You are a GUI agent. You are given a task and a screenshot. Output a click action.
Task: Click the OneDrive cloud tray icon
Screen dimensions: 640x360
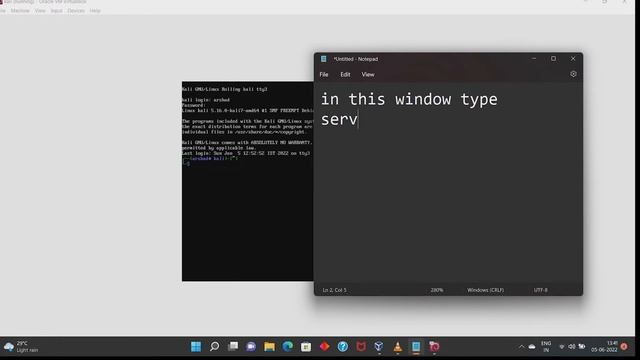tap(532, 347)
